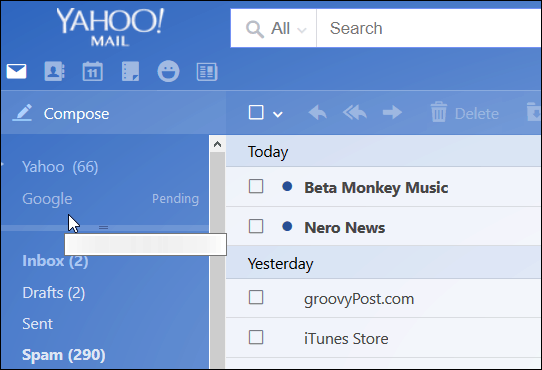The width and height of the screenshot is (542, 370).
Task: Tick the select-all messages checkbox
Action: [256, 112]
